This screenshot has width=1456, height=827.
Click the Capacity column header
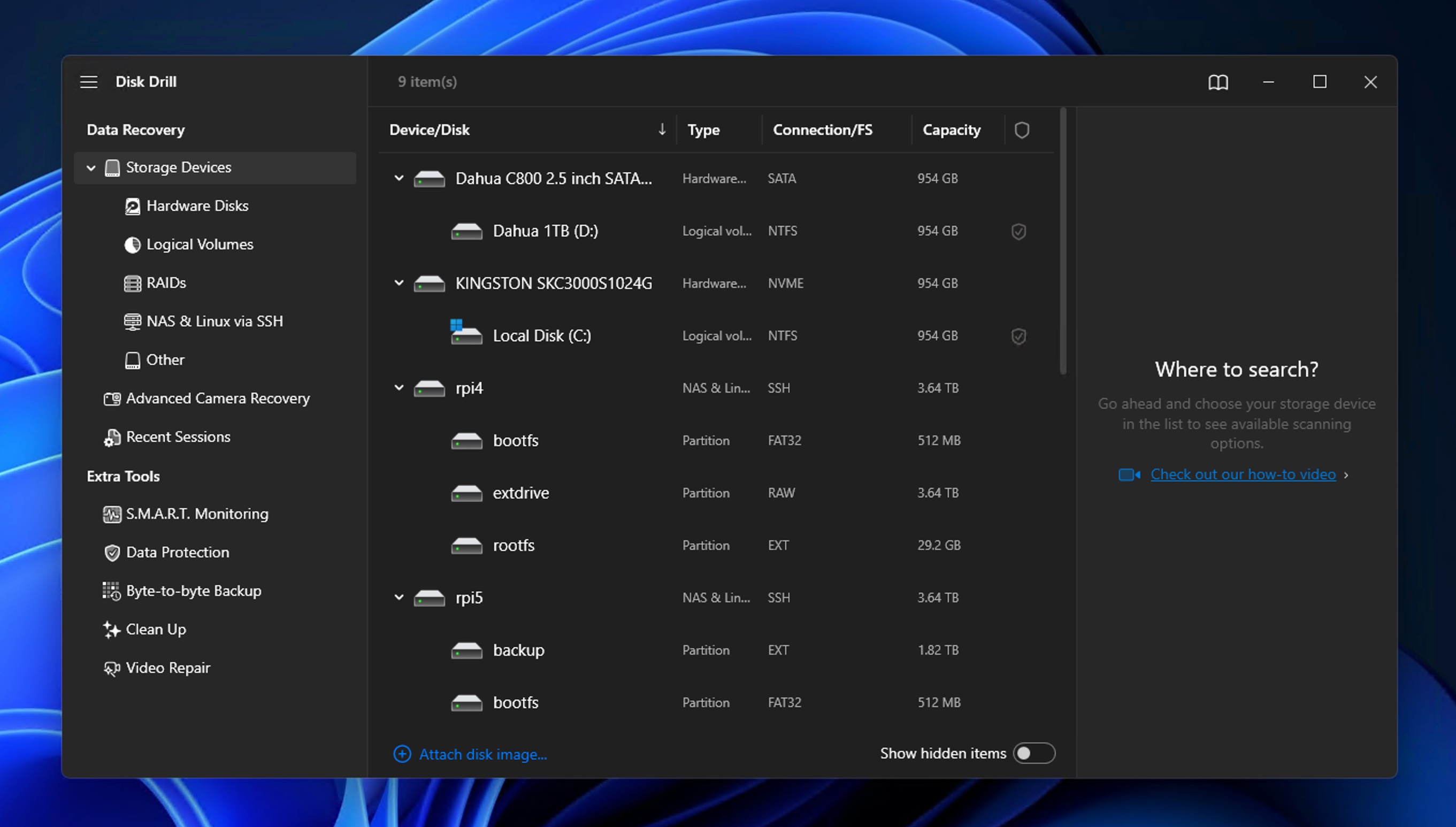pos(952,130)
